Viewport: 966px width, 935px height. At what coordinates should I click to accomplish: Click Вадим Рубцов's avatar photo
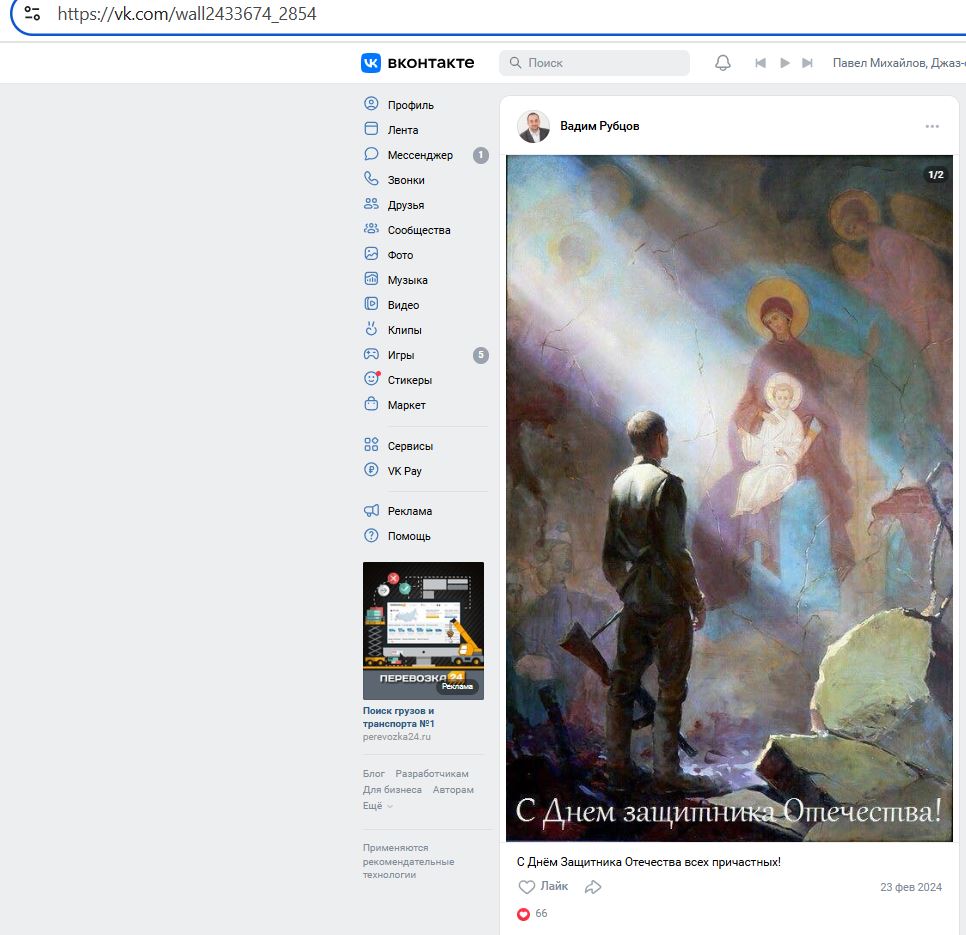[534, 126]
